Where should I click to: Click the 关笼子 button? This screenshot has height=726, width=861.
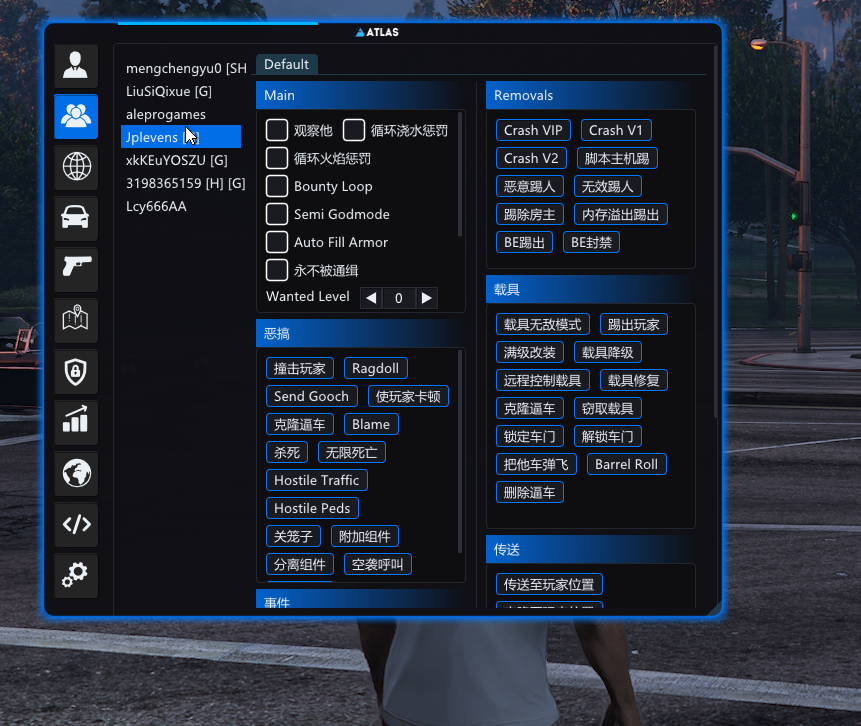(293, 536)
